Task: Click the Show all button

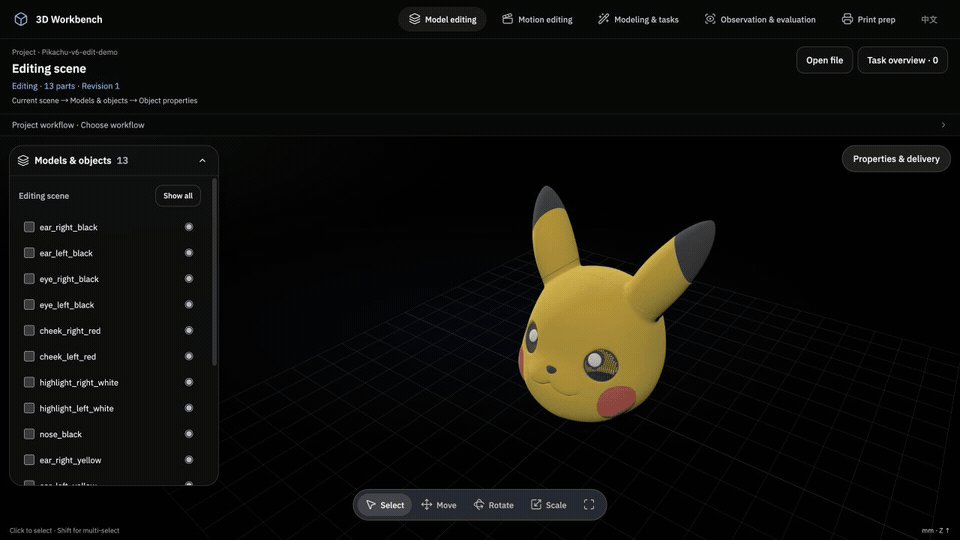Action: click(x=178, y=196)
